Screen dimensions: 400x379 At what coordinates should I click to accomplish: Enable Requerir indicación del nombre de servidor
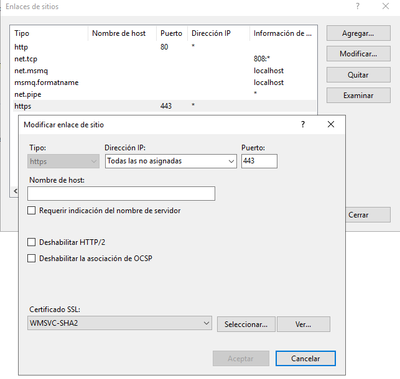31,211
